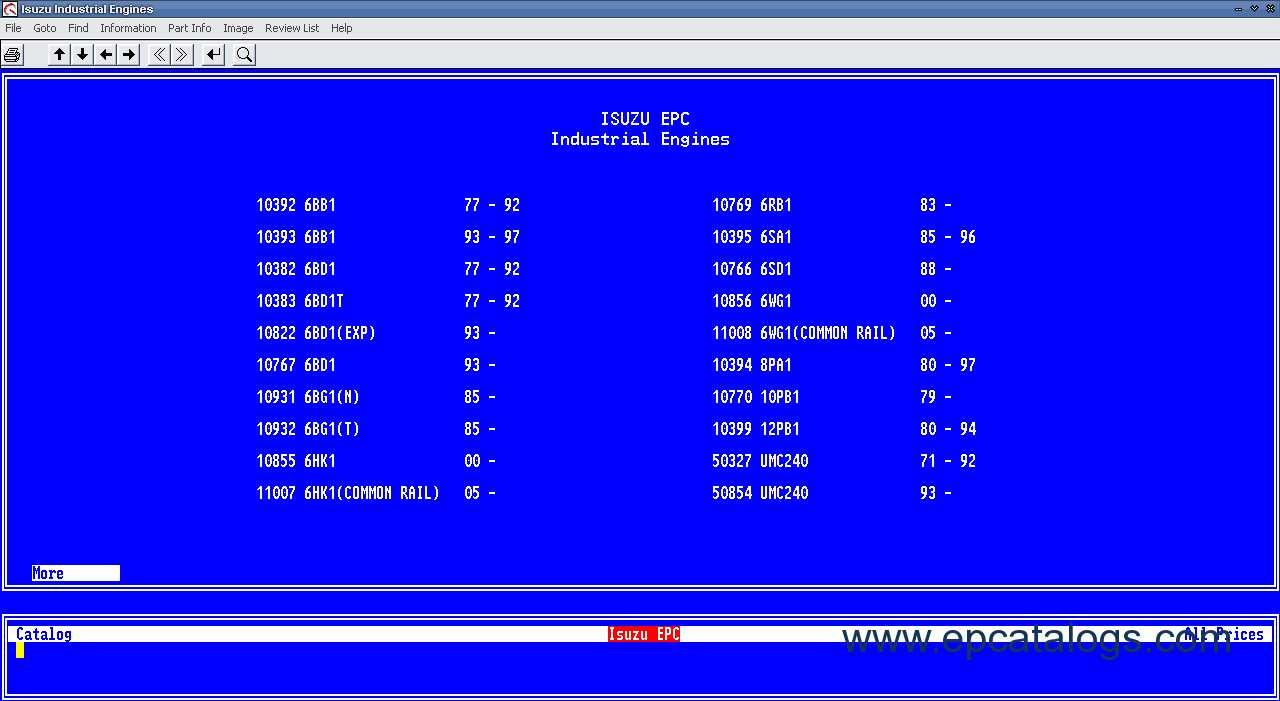Click the down arrow toolbar button
This screenshot has width=1280, height=701.
pos(83,55)
